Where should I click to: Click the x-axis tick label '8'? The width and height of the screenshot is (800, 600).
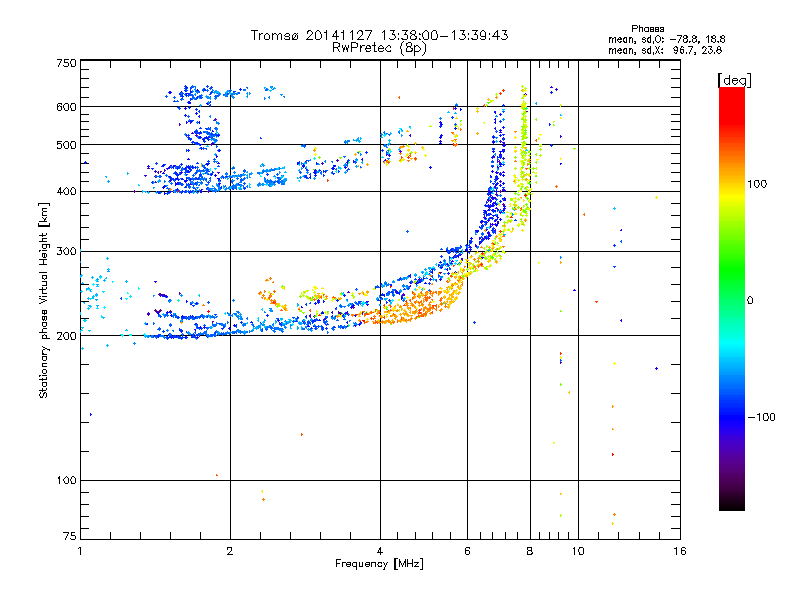coord(530,551)
